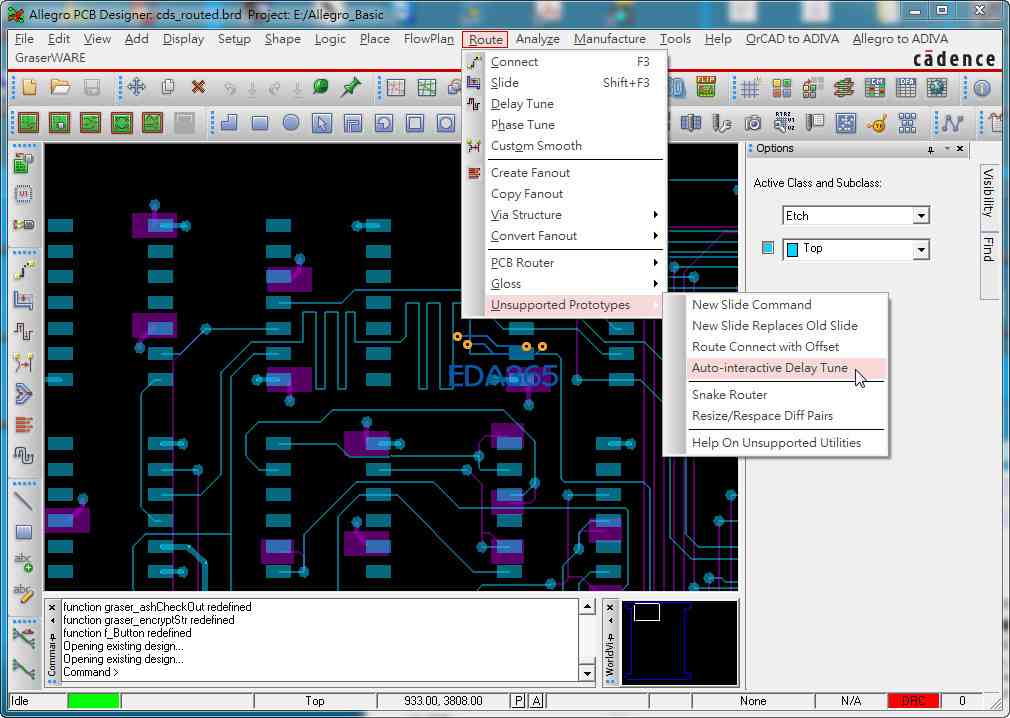Image resolution: width=1010 pixels, height=718 pixels.
Task: Toggle the A button in status bar
Action: pyautogui.click(x=537, y=701)
